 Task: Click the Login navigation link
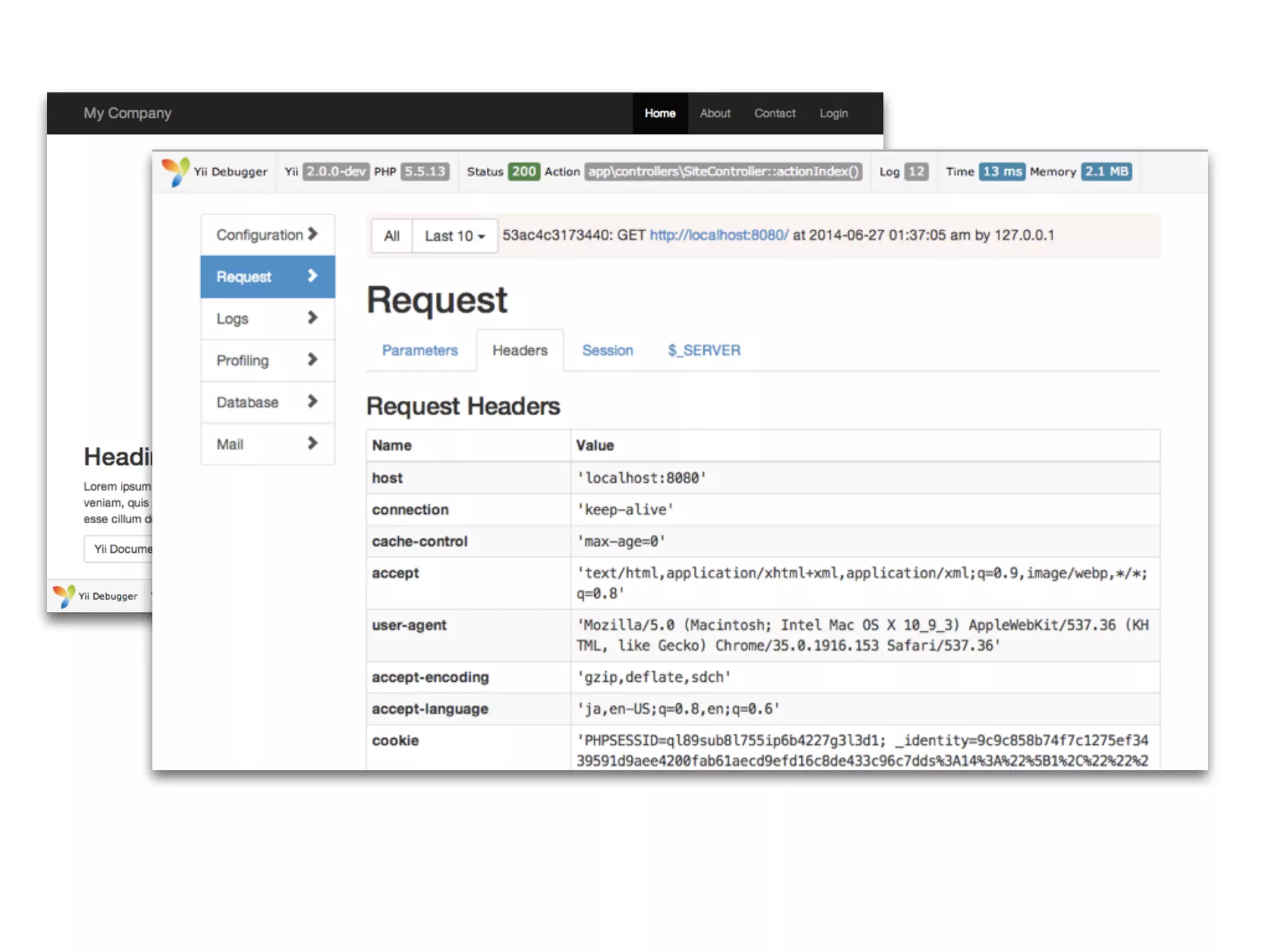point(833,113)
